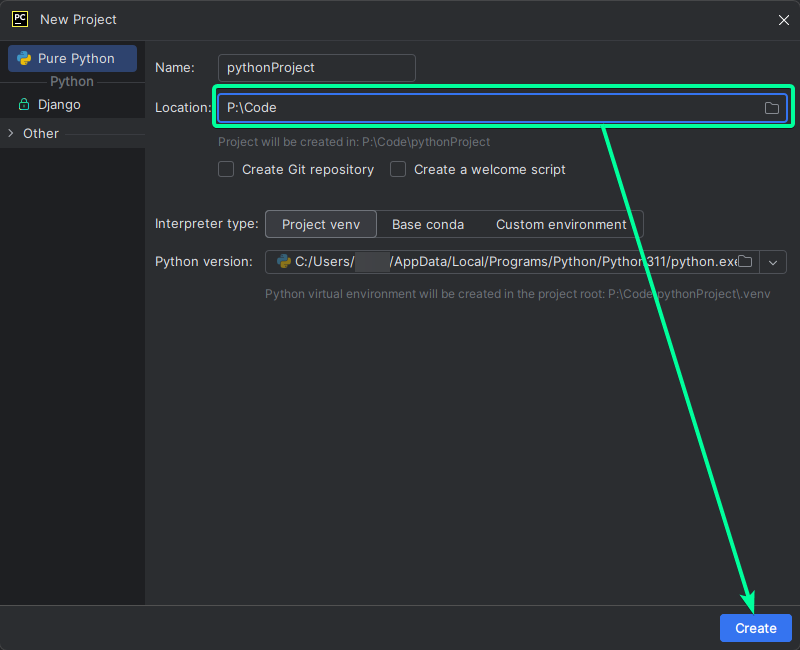Select Base conda interpreter type
This screenshot has width=800, height=650.
tap(428, 224)
